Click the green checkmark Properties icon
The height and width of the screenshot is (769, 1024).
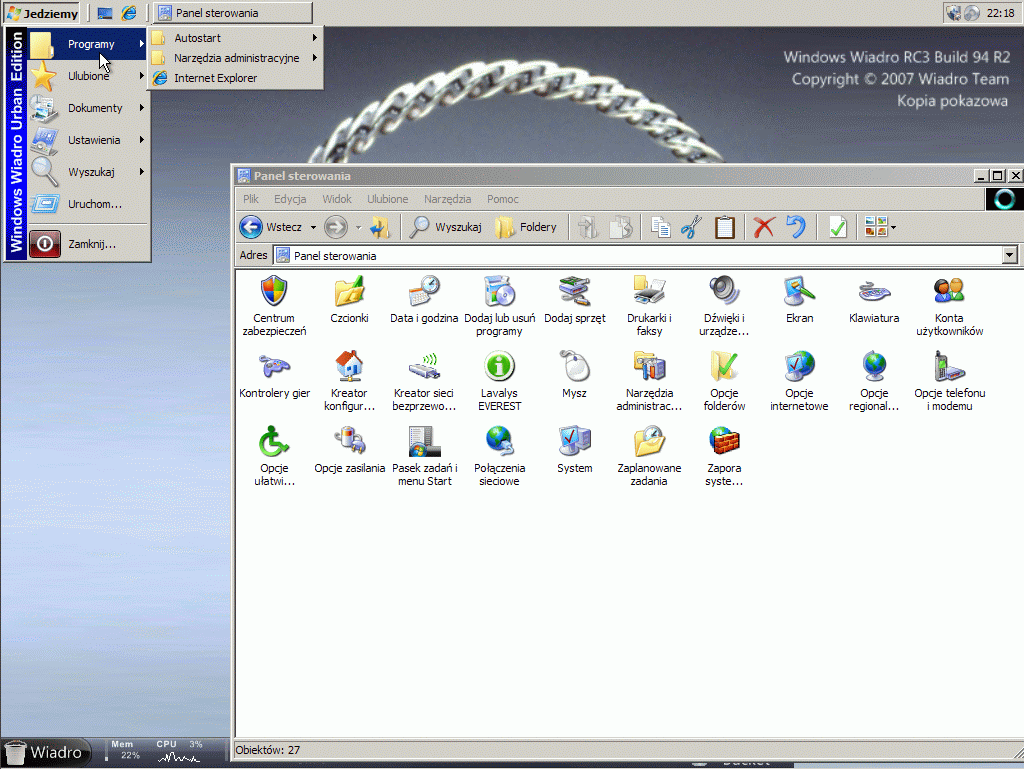[x=837, y=227]
